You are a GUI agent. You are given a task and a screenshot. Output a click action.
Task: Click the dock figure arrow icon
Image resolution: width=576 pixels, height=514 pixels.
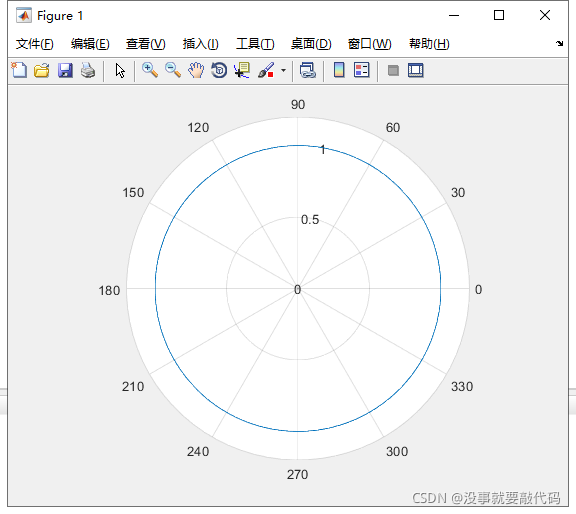(x=559, y=43)
